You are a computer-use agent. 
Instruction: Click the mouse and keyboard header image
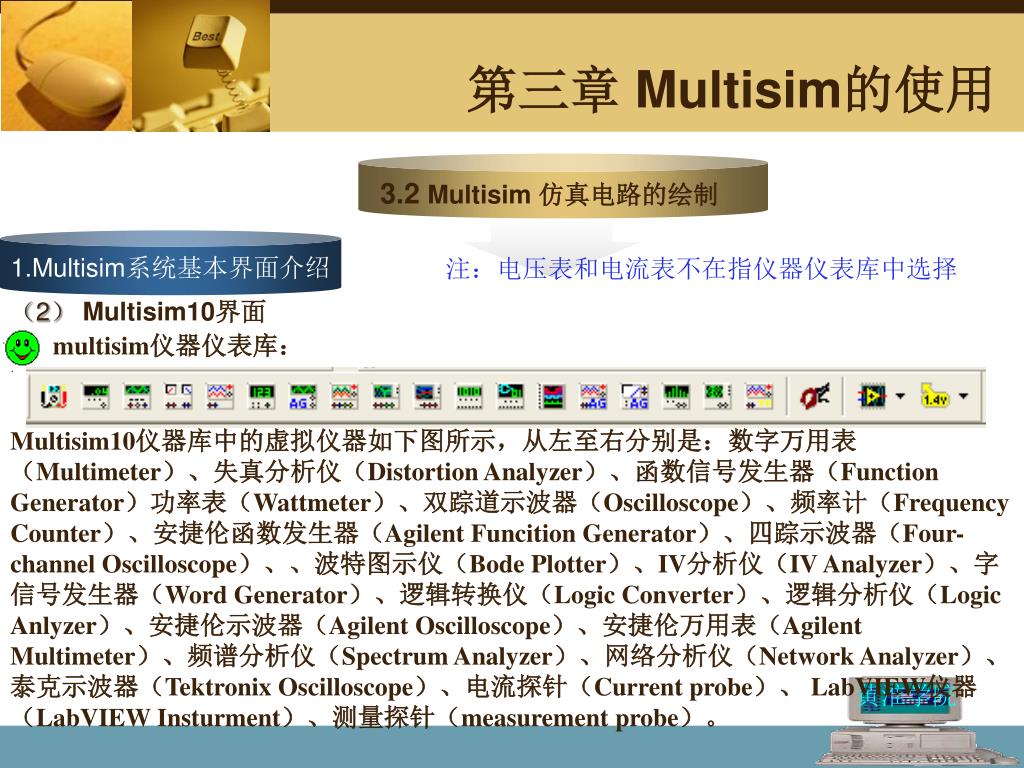135,65
